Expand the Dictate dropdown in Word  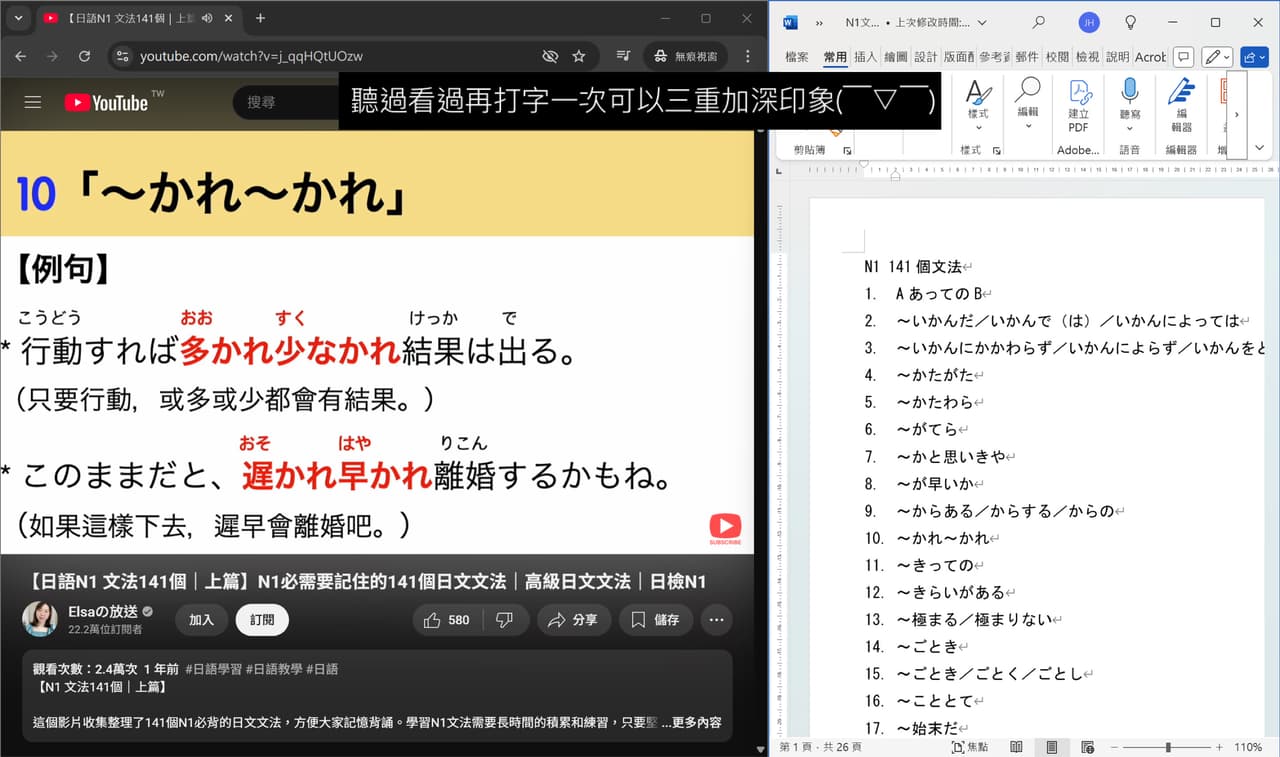[x=1130, y=128]
